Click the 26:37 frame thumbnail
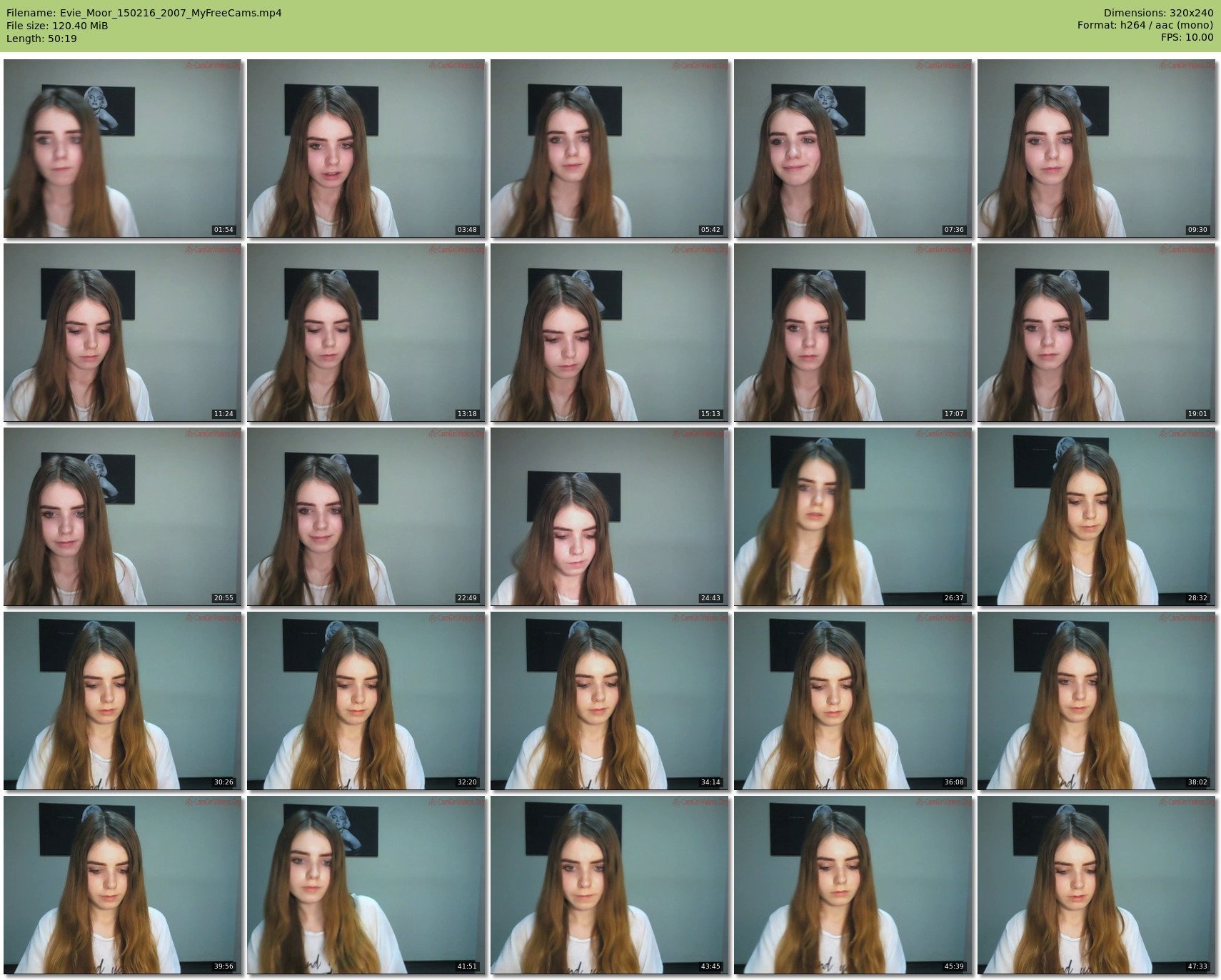This screenshot has height=980, width=1221. 853,517
